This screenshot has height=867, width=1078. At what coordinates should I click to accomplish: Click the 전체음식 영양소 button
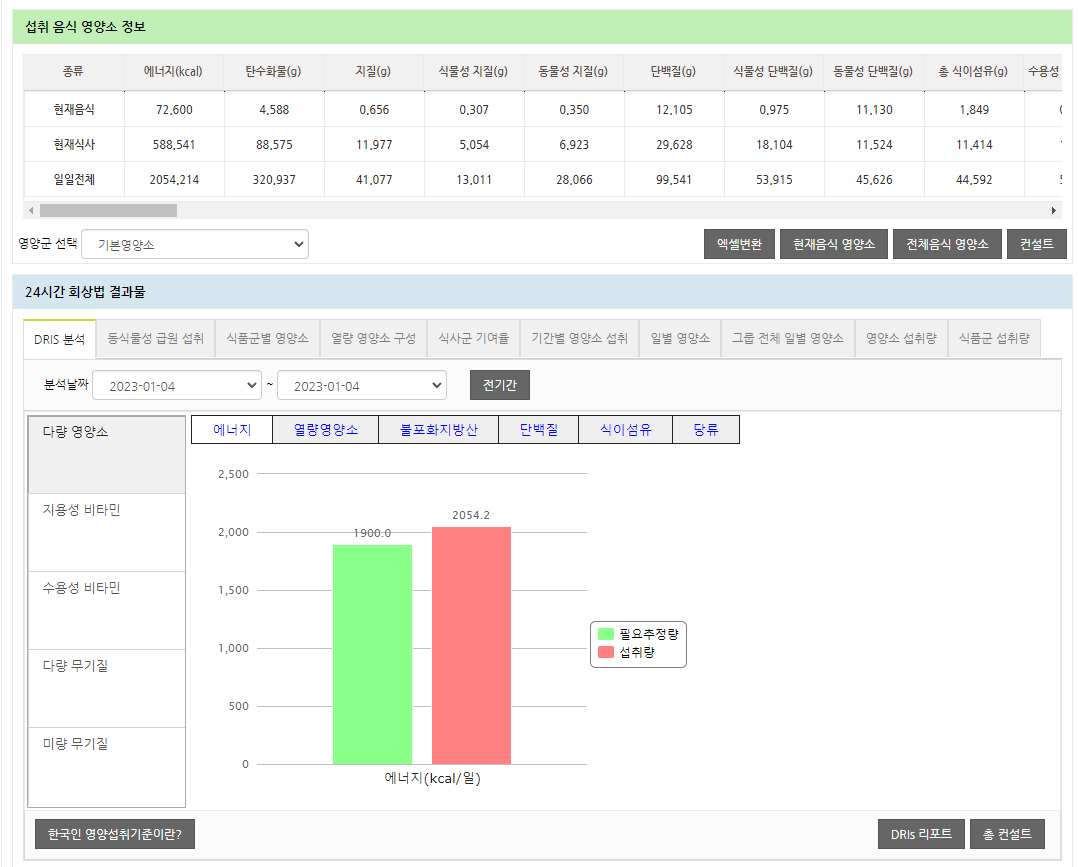947,244
